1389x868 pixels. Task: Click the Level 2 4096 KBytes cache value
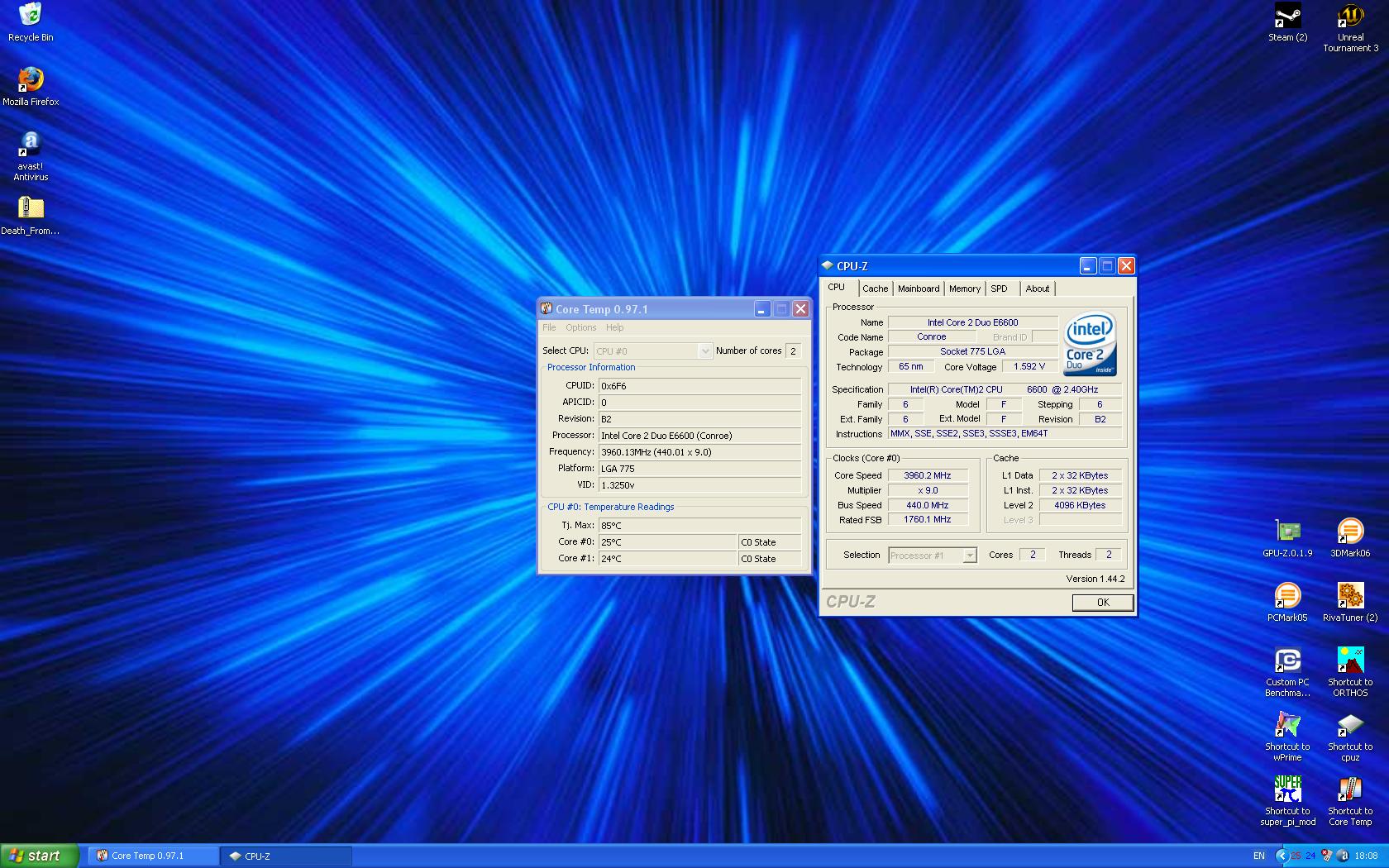click(x=1080, y=505)
